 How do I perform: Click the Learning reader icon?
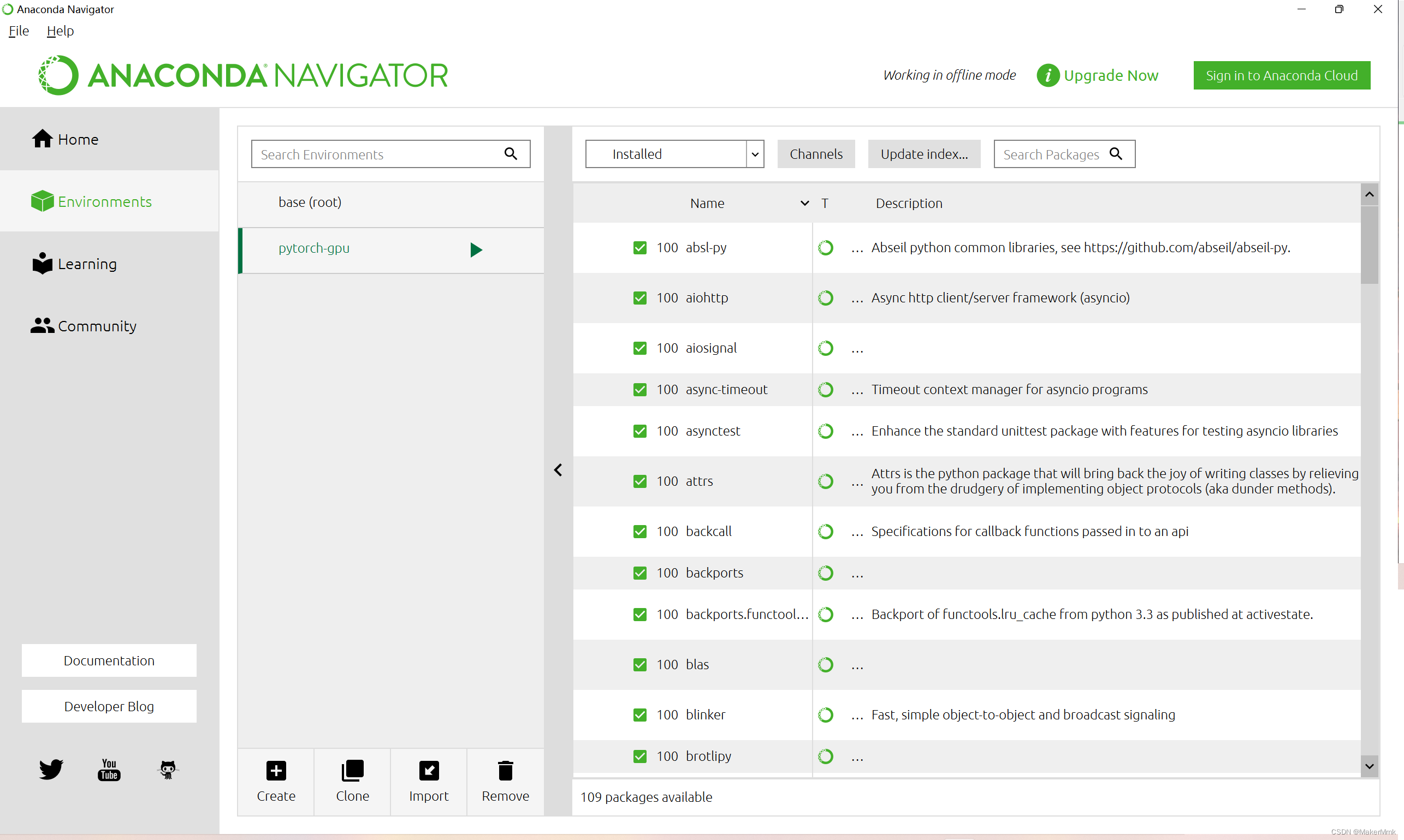42,263
